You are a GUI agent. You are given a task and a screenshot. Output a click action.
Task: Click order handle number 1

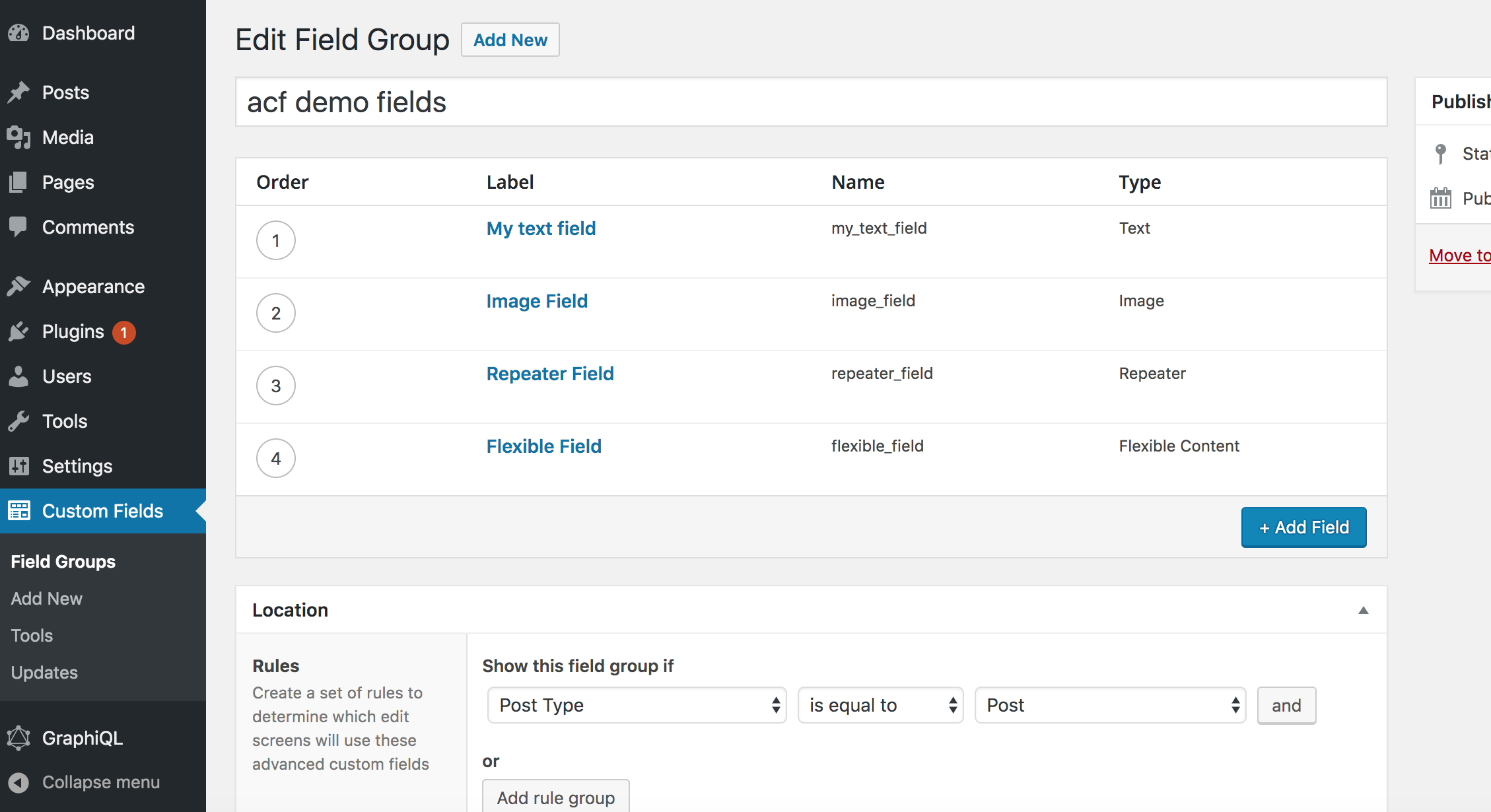click(x=276, y=240)
